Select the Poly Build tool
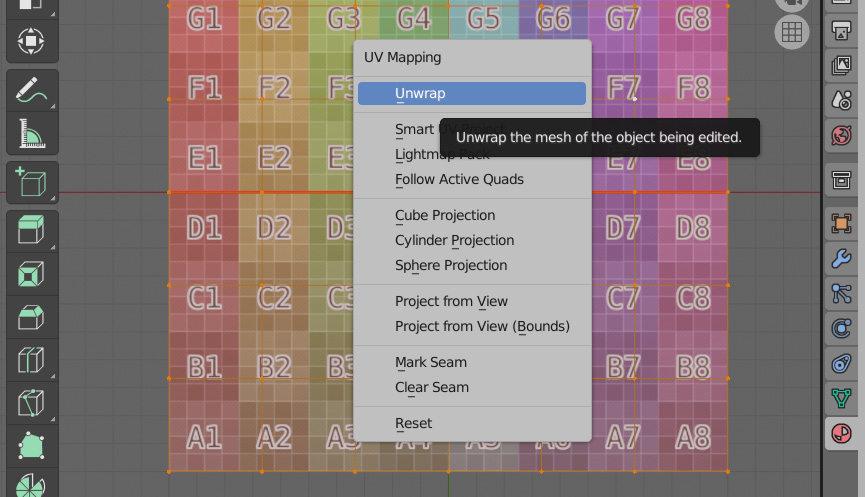 (x=32, y=446)
